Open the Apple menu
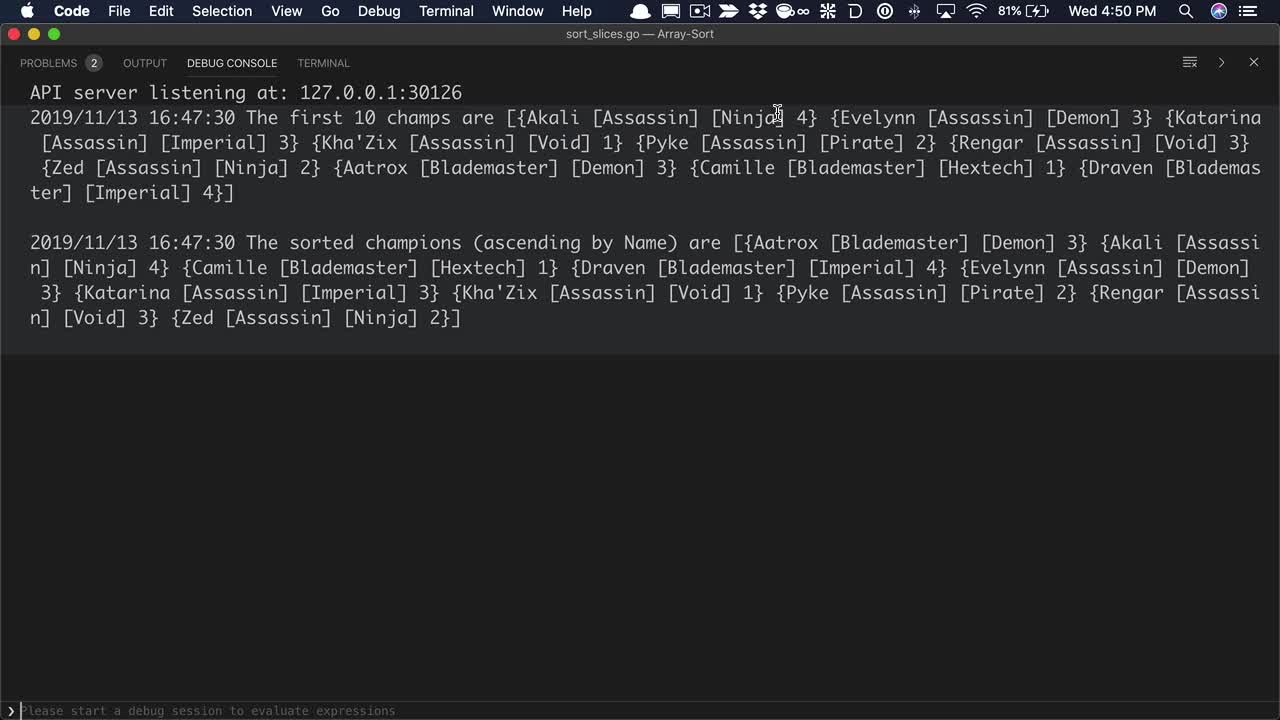Viewport: 1280px width, 720px height. pyautogui.click(x=27, y=11)
